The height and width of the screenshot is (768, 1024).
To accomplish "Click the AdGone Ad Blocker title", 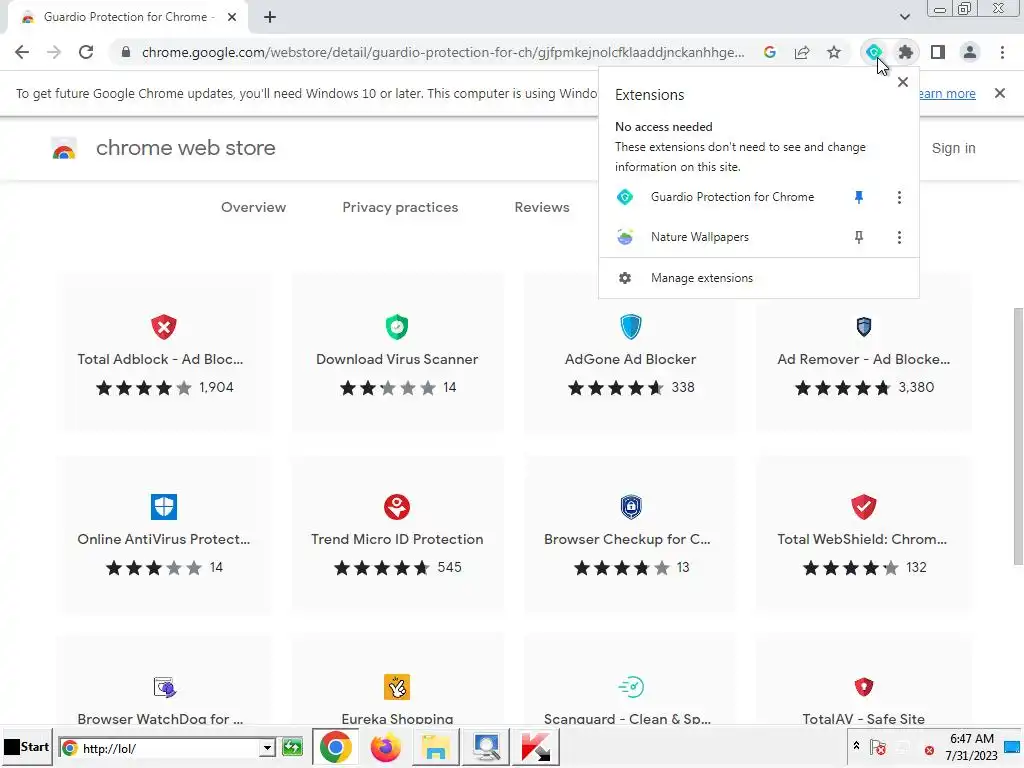I will [630, 359].
